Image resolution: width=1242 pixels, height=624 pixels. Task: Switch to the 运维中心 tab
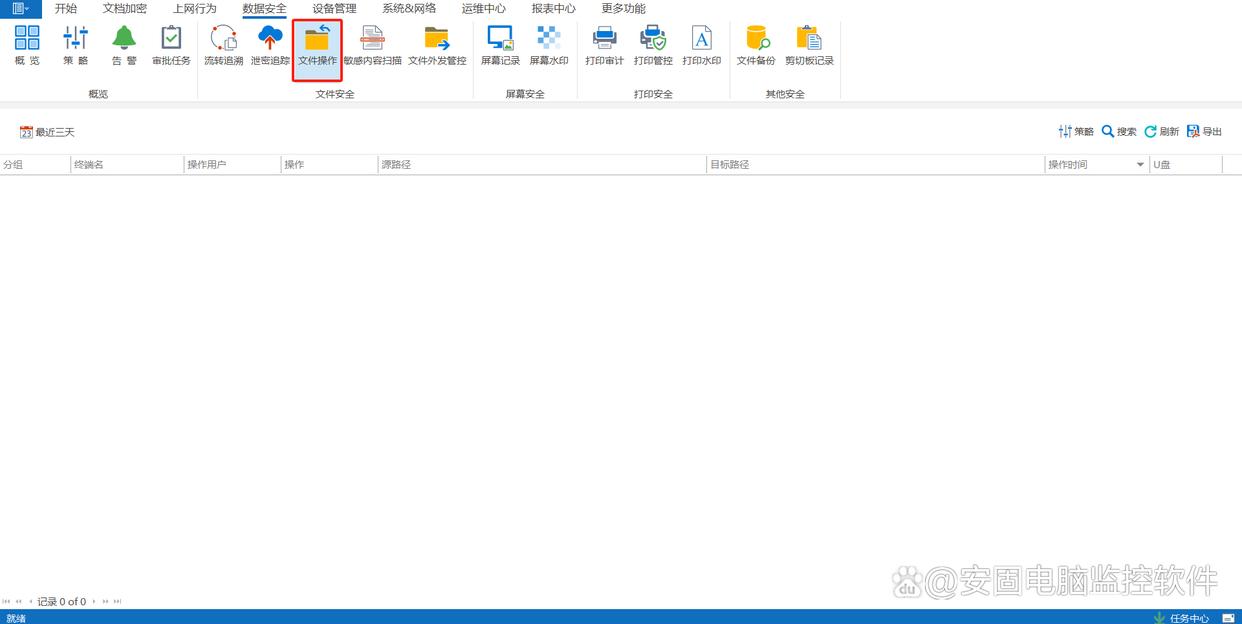(484, 8)
